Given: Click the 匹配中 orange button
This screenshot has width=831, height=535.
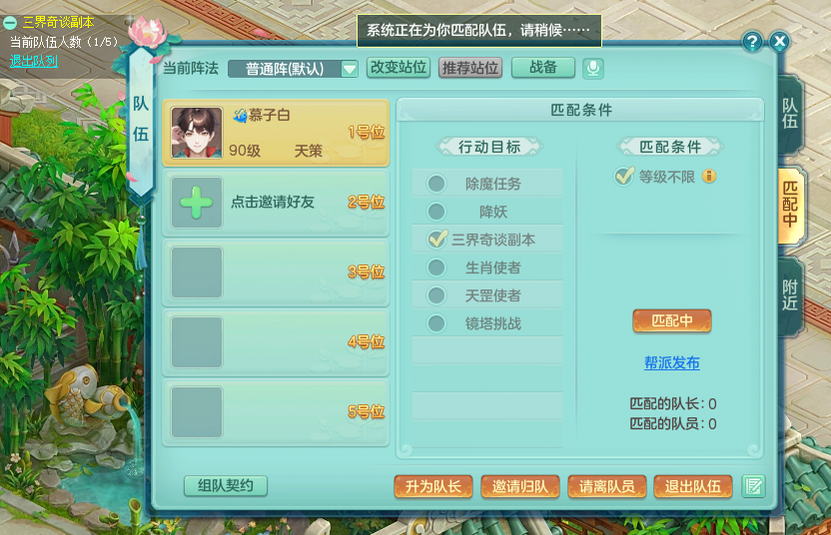Looking at the screenshot, I should pos(671,321).
